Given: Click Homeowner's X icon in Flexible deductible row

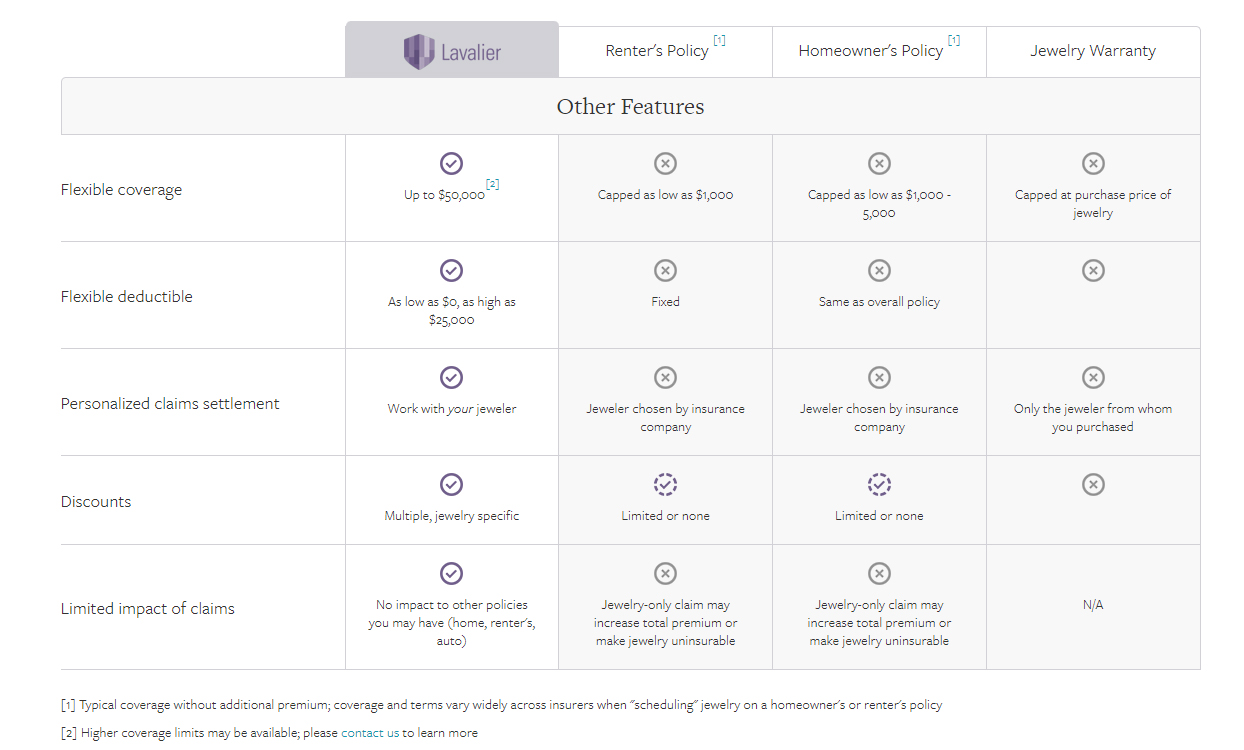Looking at the screenshot, I should pyautogui.click(x=879, y=270).
